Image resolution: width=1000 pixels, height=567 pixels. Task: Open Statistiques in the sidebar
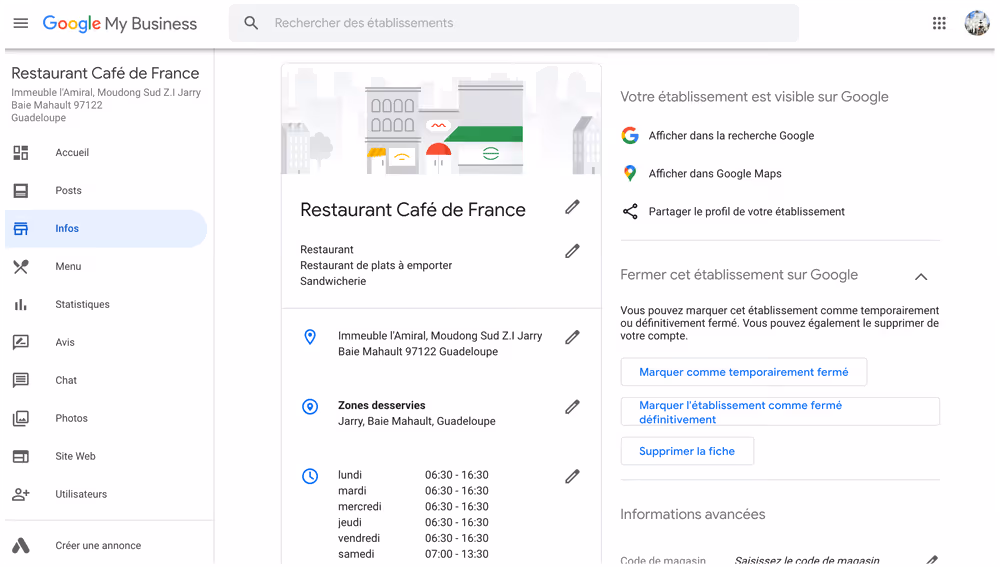coord(106,304)
